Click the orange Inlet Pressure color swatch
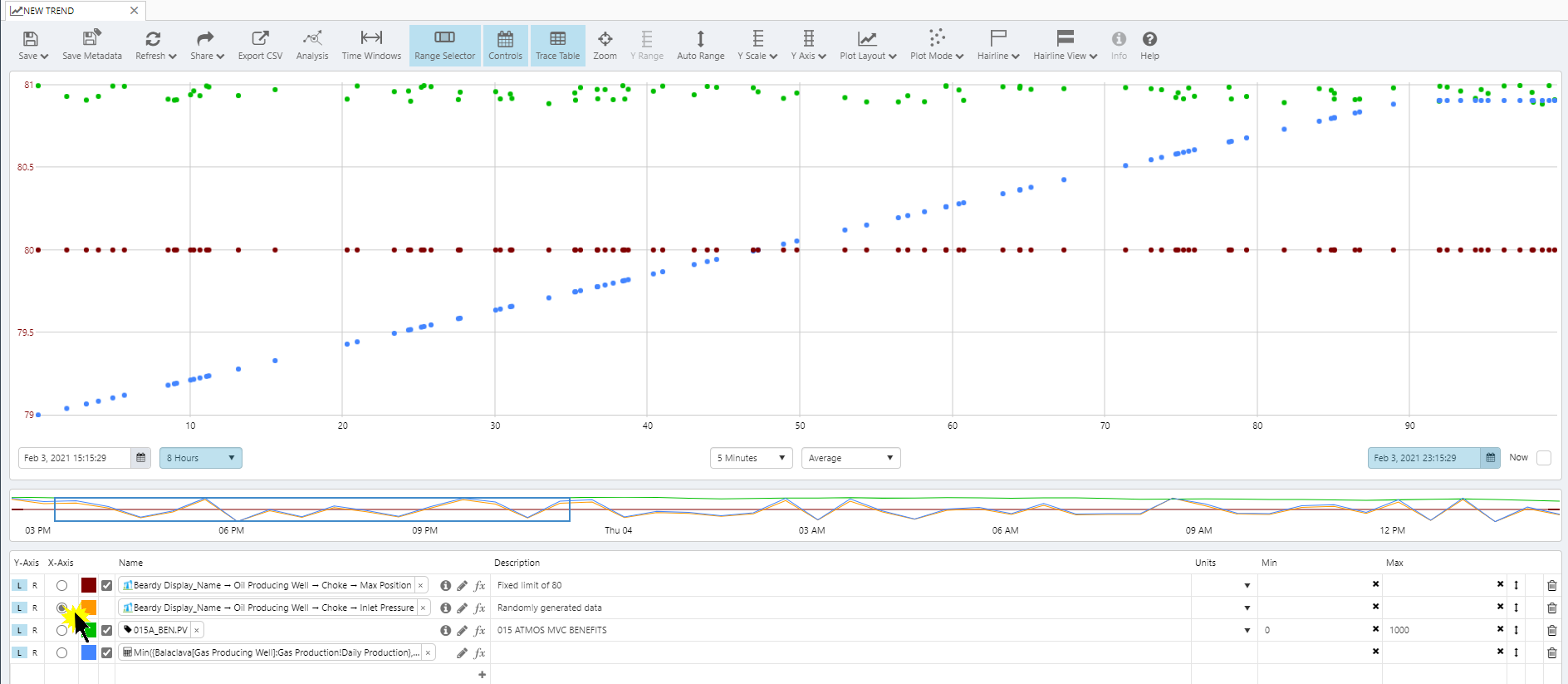 (89, 608)
